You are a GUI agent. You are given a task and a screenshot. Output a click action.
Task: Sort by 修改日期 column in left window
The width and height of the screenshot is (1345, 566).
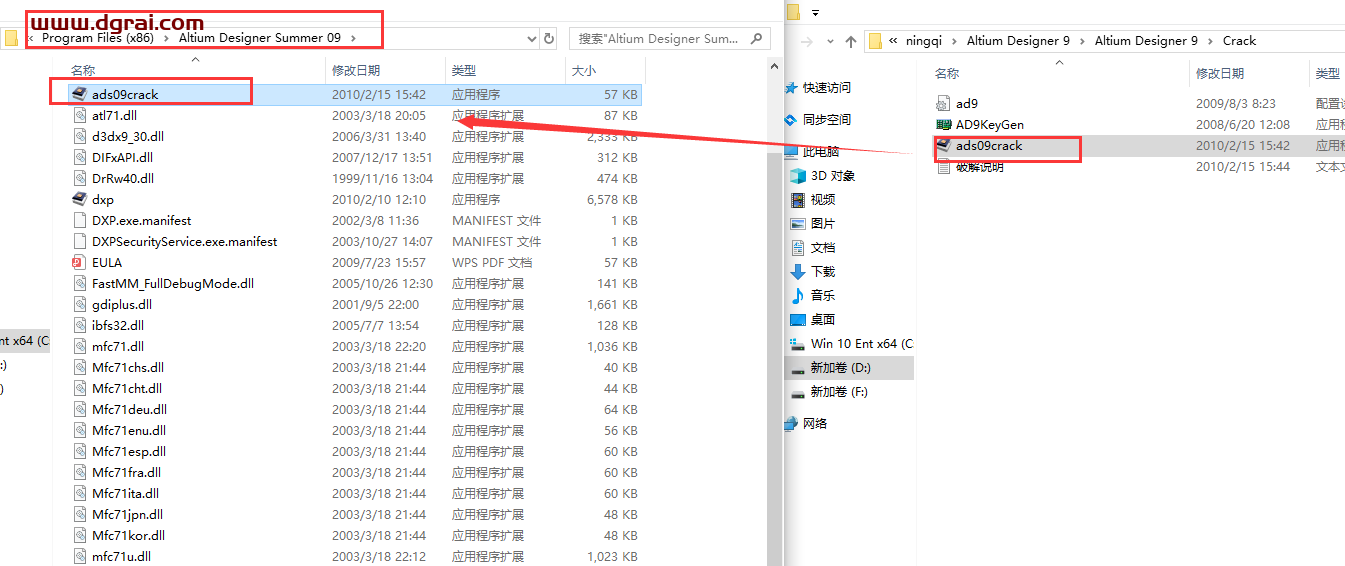[355, 70]
